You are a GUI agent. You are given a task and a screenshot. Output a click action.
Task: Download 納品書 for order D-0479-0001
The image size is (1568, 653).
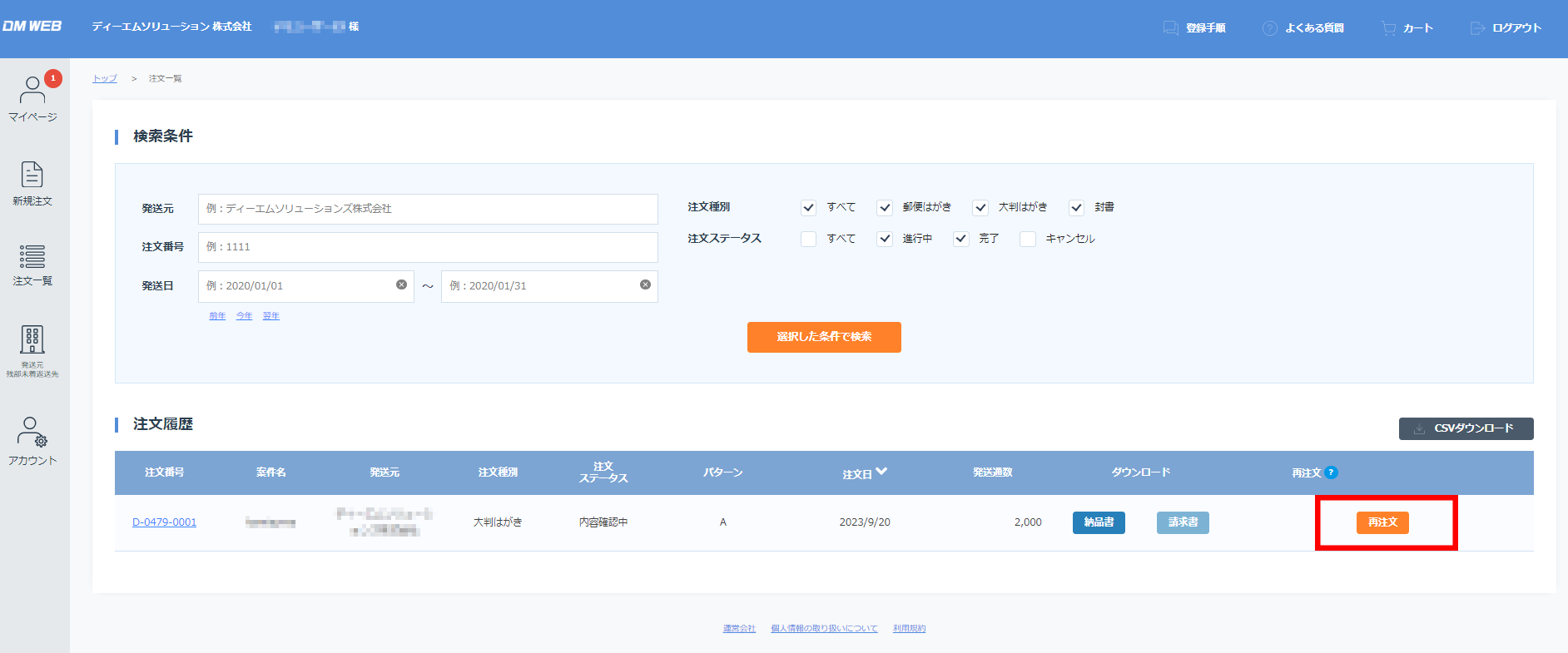(1099, 522)
